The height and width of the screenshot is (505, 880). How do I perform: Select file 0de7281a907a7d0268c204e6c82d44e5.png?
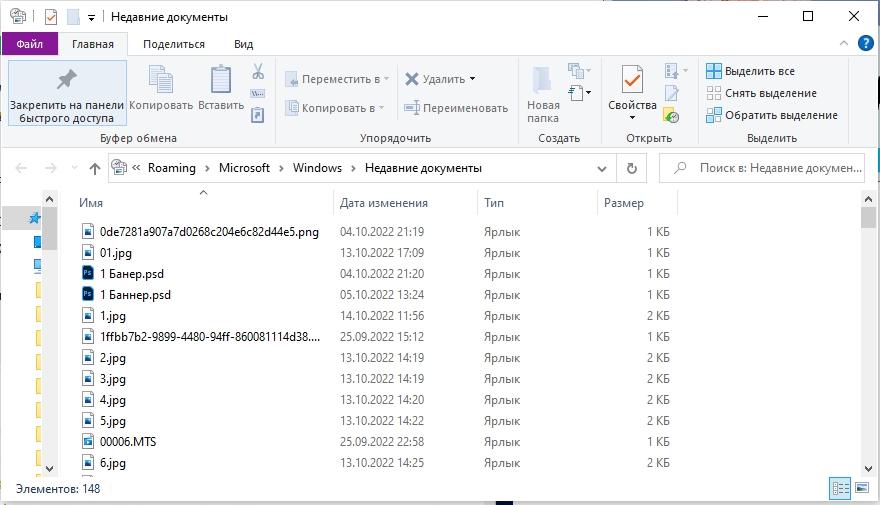tap(209, 232)
